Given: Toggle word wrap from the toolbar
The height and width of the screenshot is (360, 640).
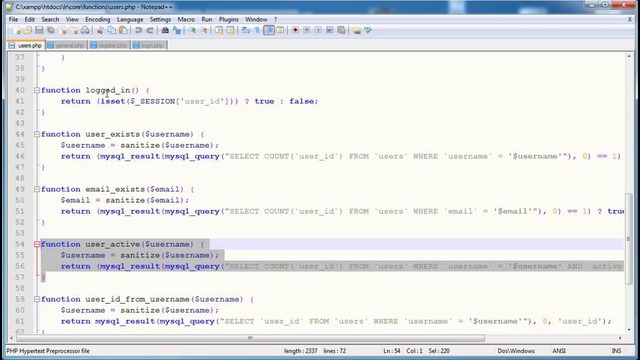Looking at the screenshot, I should click(x=246, y=31).
